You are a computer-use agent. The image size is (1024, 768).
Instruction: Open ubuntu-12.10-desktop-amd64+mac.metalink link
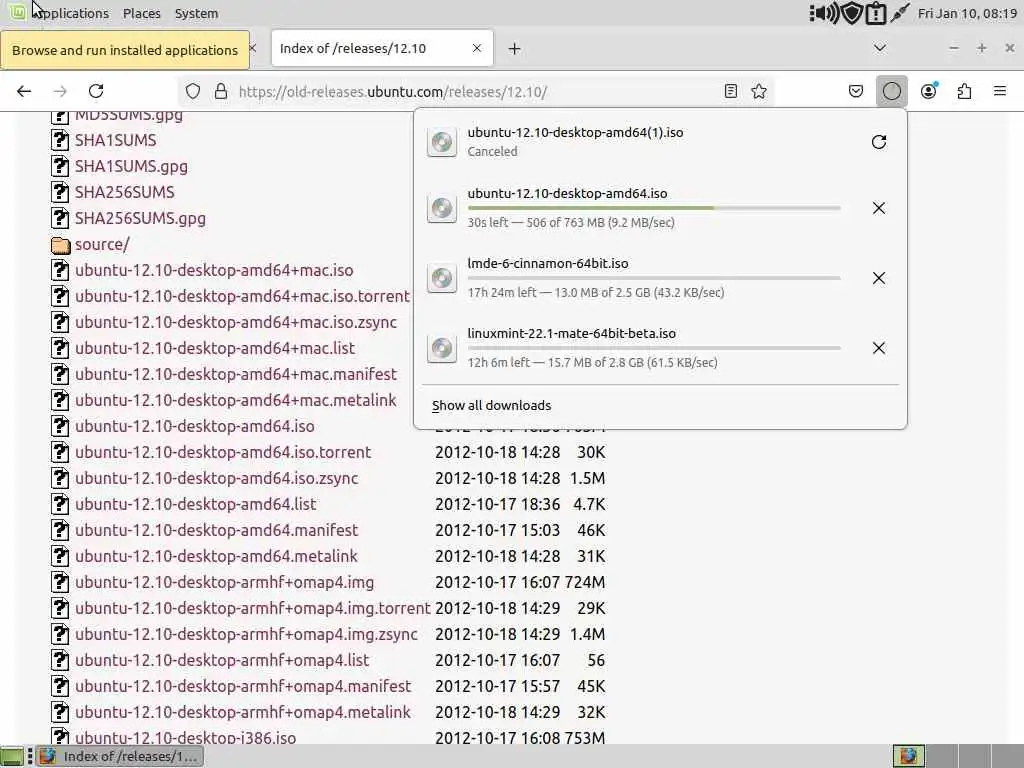click(236, 400)
